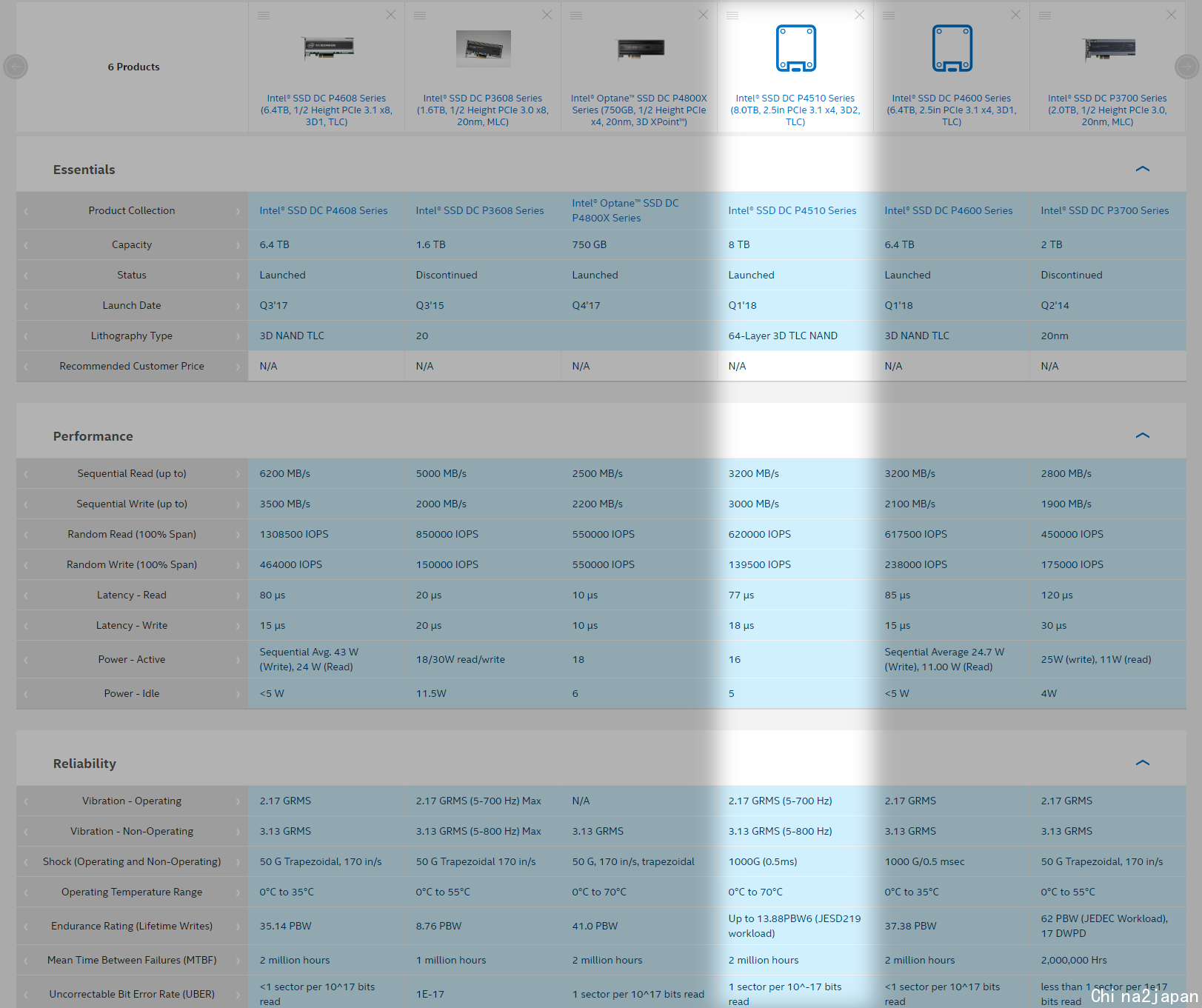
Task: Select Random Write (100% Span) label
Action: (132, 564)
